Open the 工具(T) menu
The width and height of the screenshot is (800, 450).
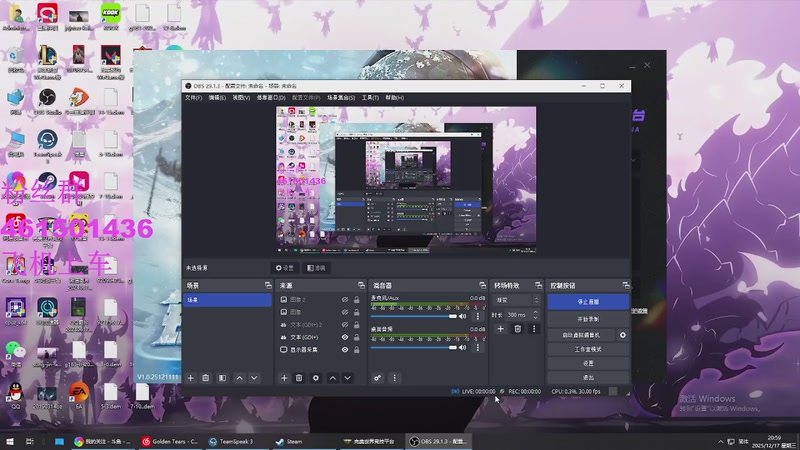(x=370, y=97)
